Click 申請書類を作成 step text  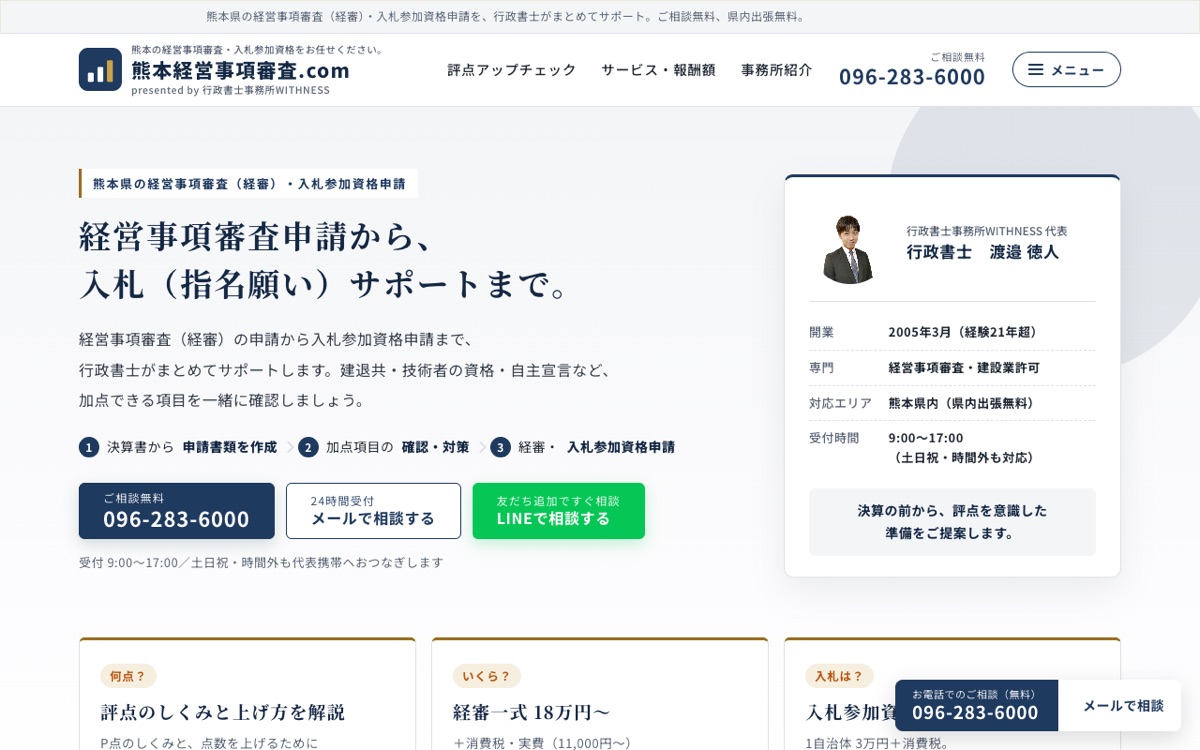(x=230, y=447)
